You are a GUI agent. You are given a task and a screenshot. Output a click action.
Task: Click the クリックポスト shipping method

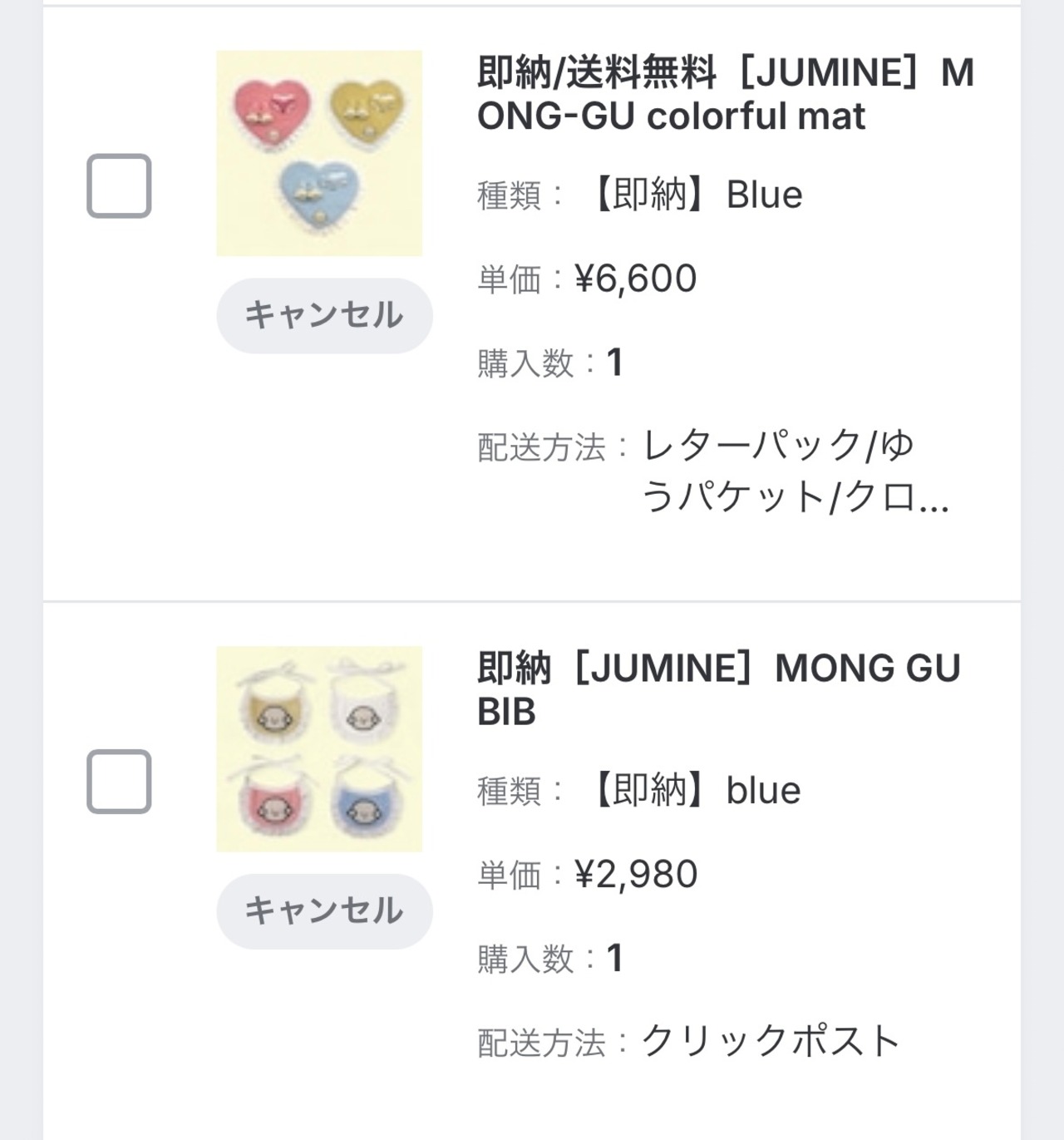771,1041
